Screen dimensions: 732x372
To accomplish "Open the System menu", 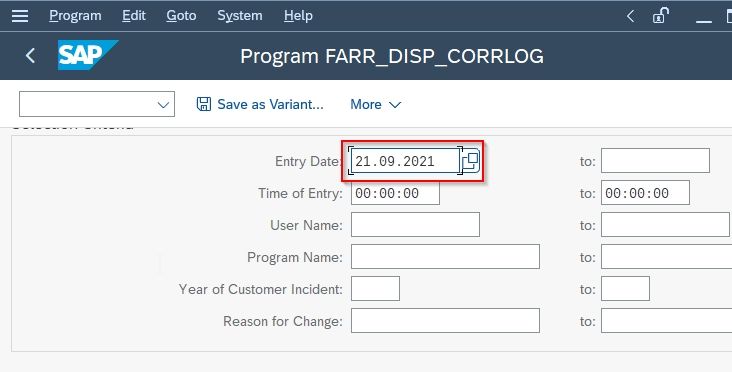I will 239,16.
